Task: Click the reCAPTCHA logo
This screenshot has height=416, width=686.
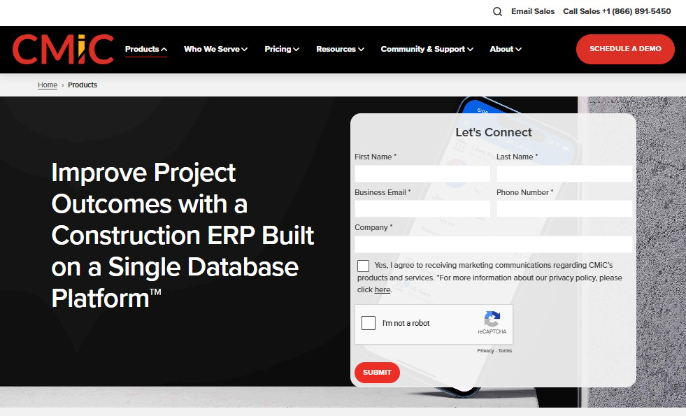Action: 492,318
